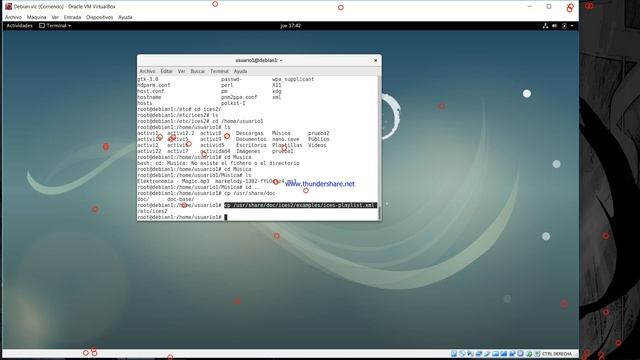The width and height of the screenshot is (640, 360).
Task: Click 'Elektronomia - Magic.mp3' filename
Action: click(x=173, y=181)
